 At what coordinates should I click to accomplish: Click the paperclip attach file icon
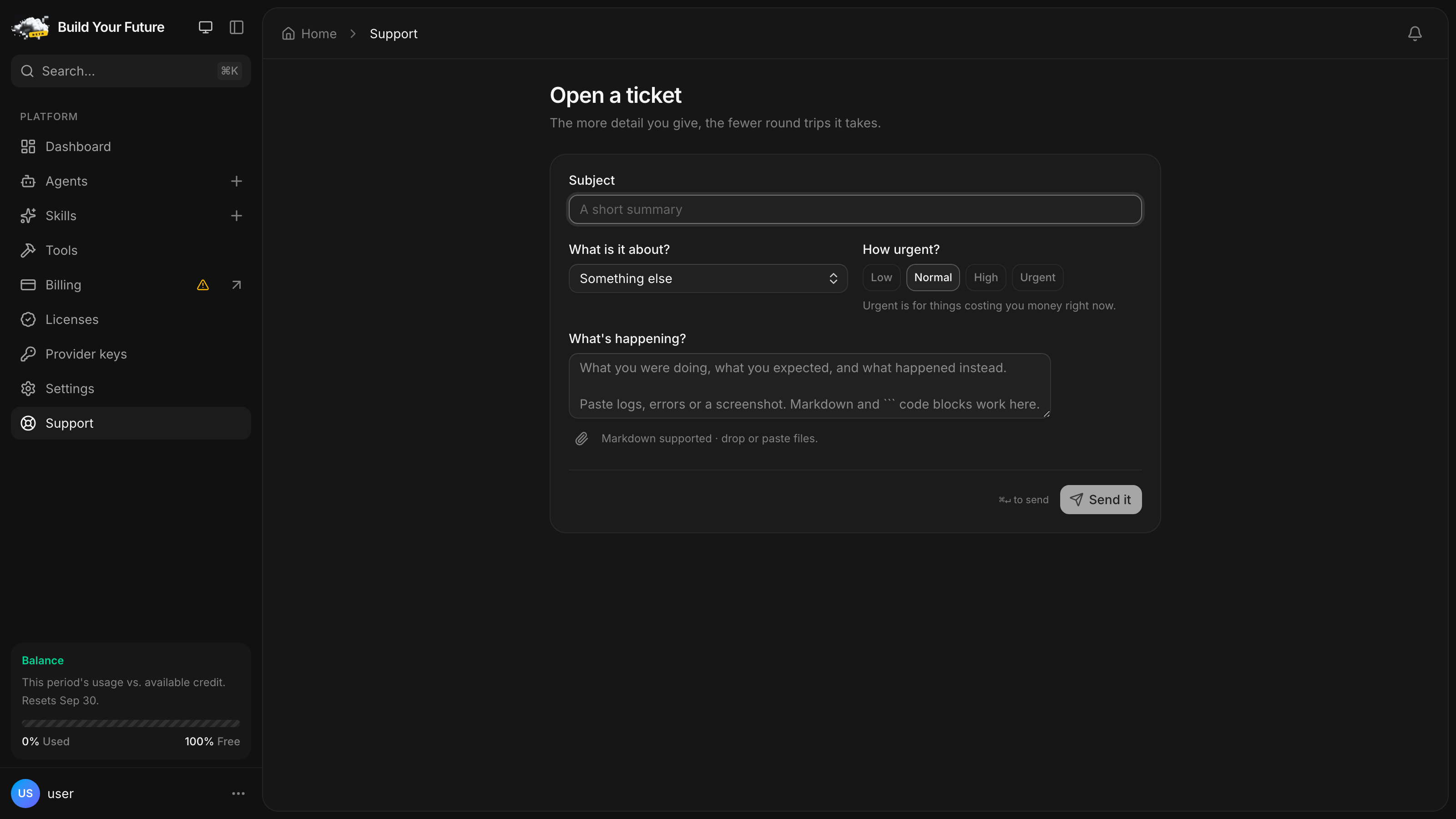pos(581,439)
